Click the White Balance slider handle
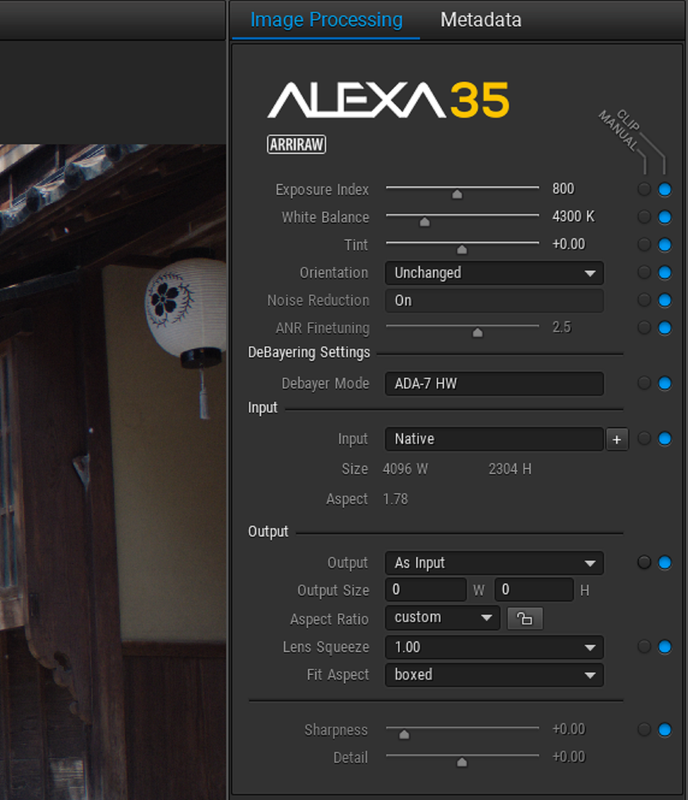688x800 pixels. tap(425, 222)
